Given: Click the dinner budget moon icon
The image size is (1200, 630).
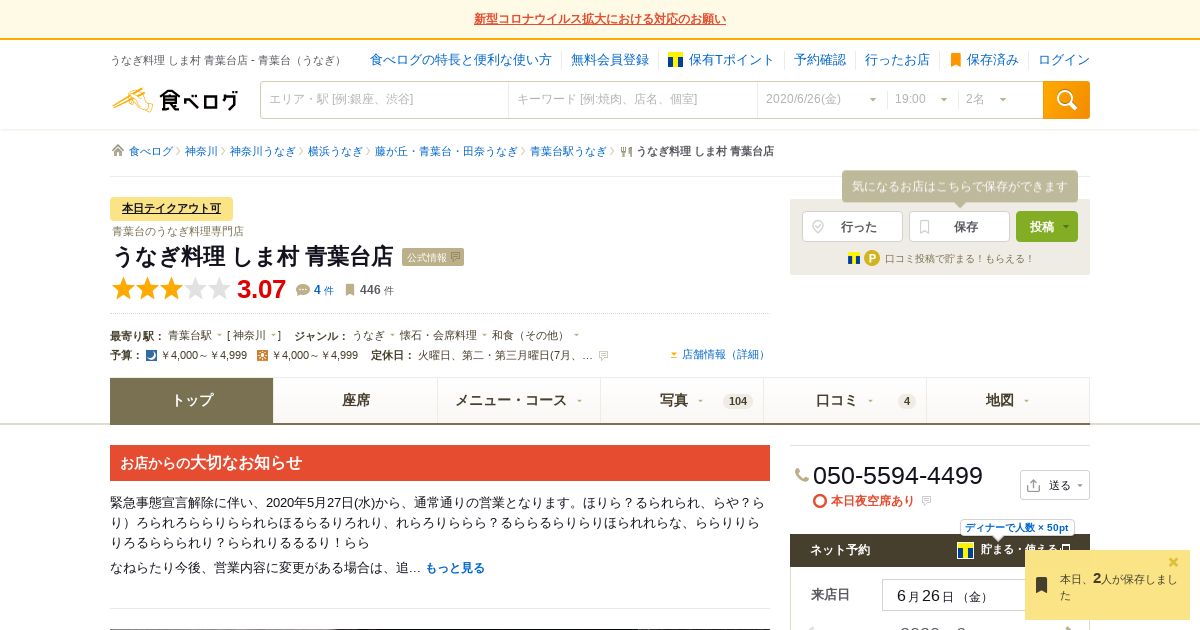Looking at the screenshot, I should pos(152,355).
